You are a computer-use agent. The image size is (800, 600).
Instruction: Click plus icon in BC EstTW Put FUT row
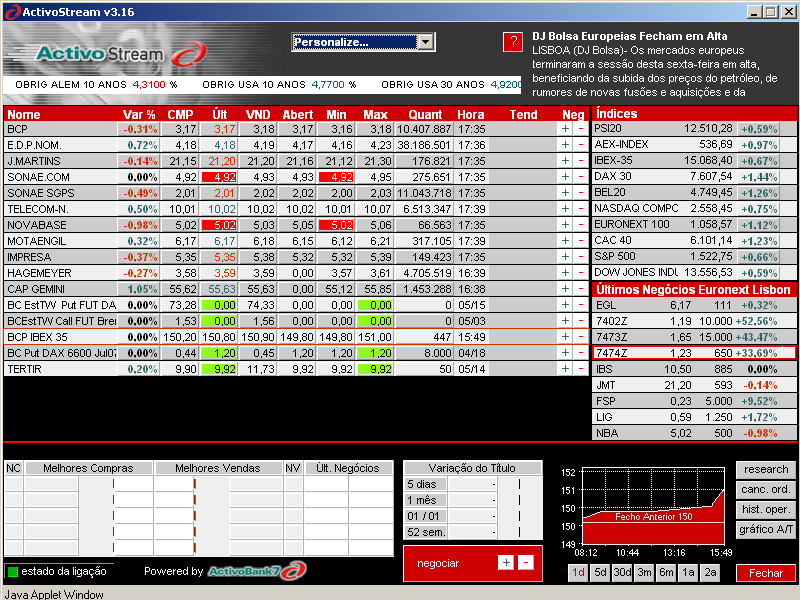pyautogui.click(x=565, y=305)
